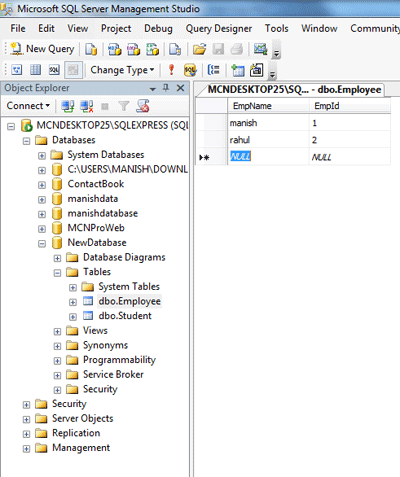Show Criteria Pane grid icon
The image size is (400, 477).
[35, 70]
